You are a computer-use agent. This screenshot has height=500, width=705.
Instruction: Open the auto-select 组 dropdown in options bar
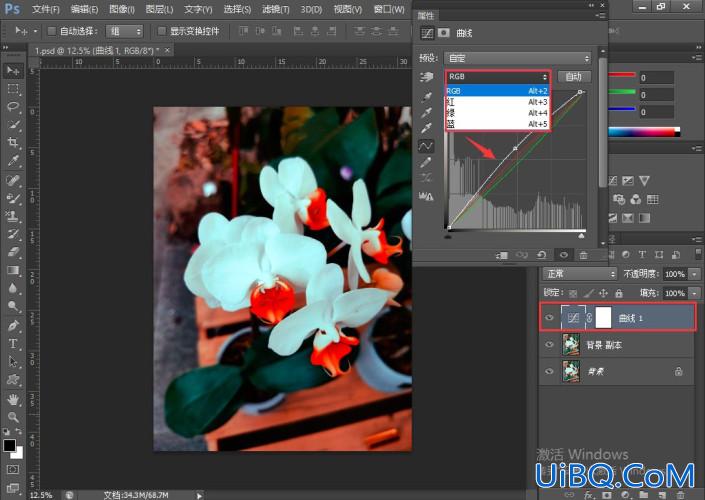click(124, 31)
